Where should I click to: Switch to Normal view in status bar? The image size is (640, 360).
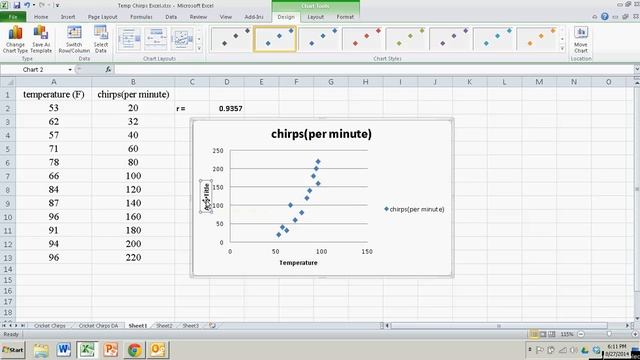(x=534, y=334)
